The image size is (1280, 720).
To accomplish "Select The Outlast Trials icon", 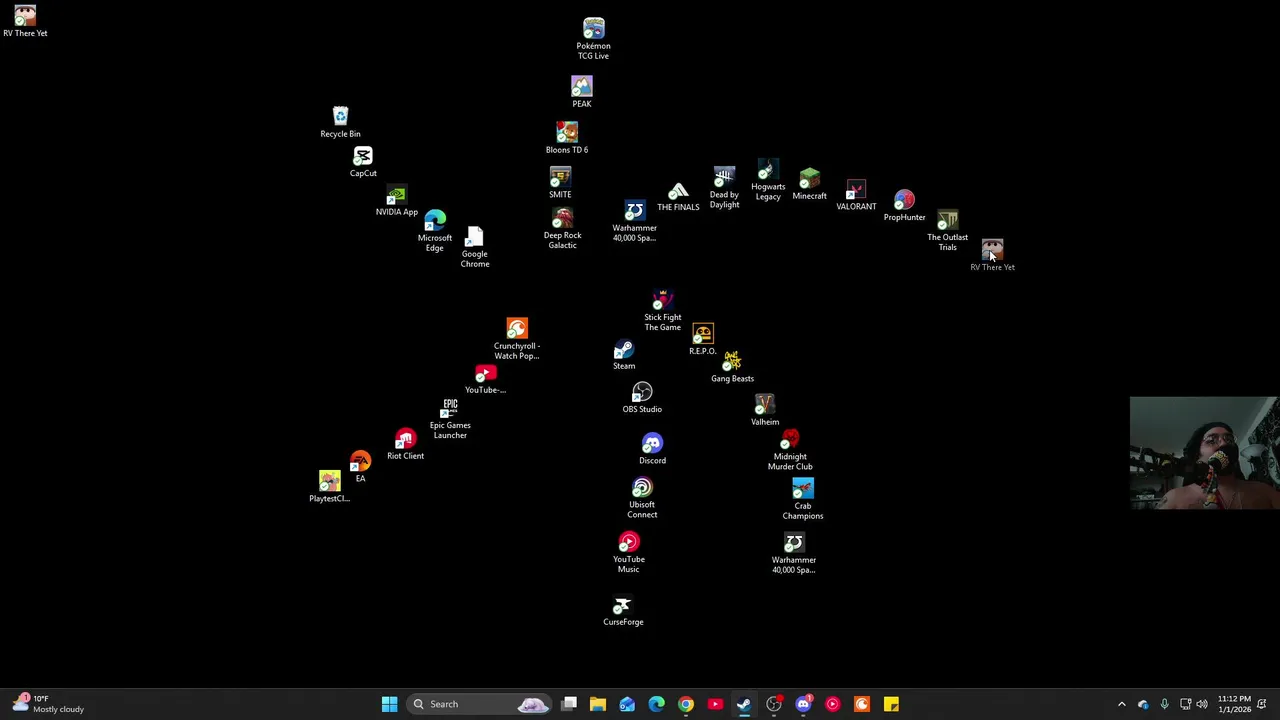I will 947,231.
